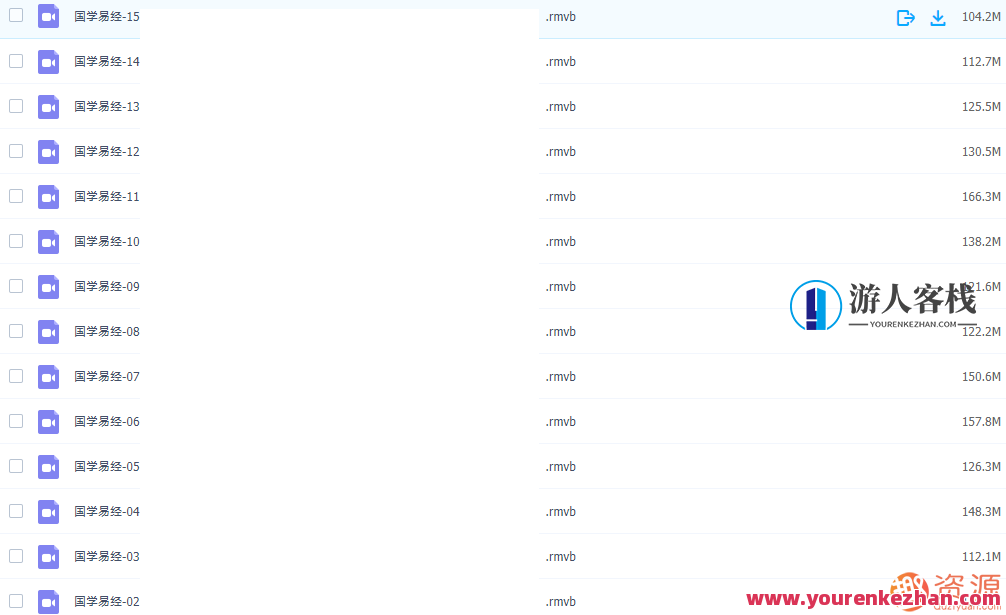Click the 国学易经-14 file name
1006x615 pixels.
coord(107,62)
